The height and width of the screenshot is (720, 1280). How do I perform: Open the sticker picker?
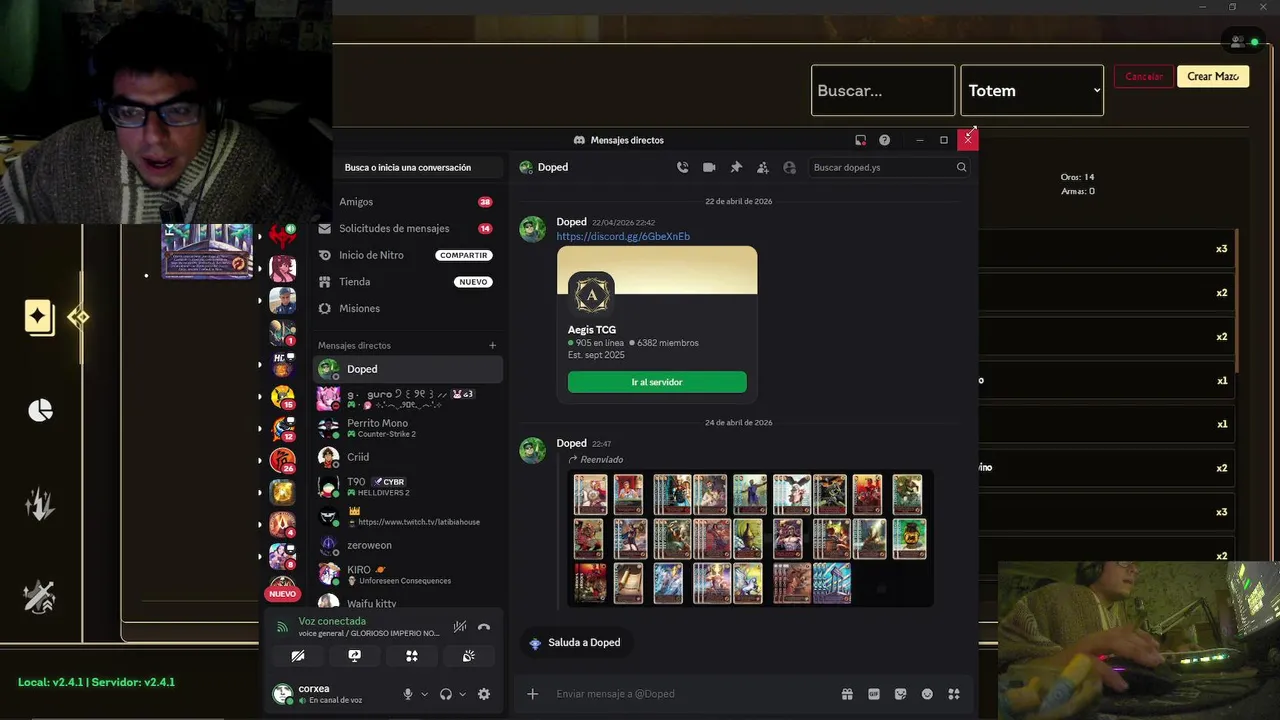[900, 694]
